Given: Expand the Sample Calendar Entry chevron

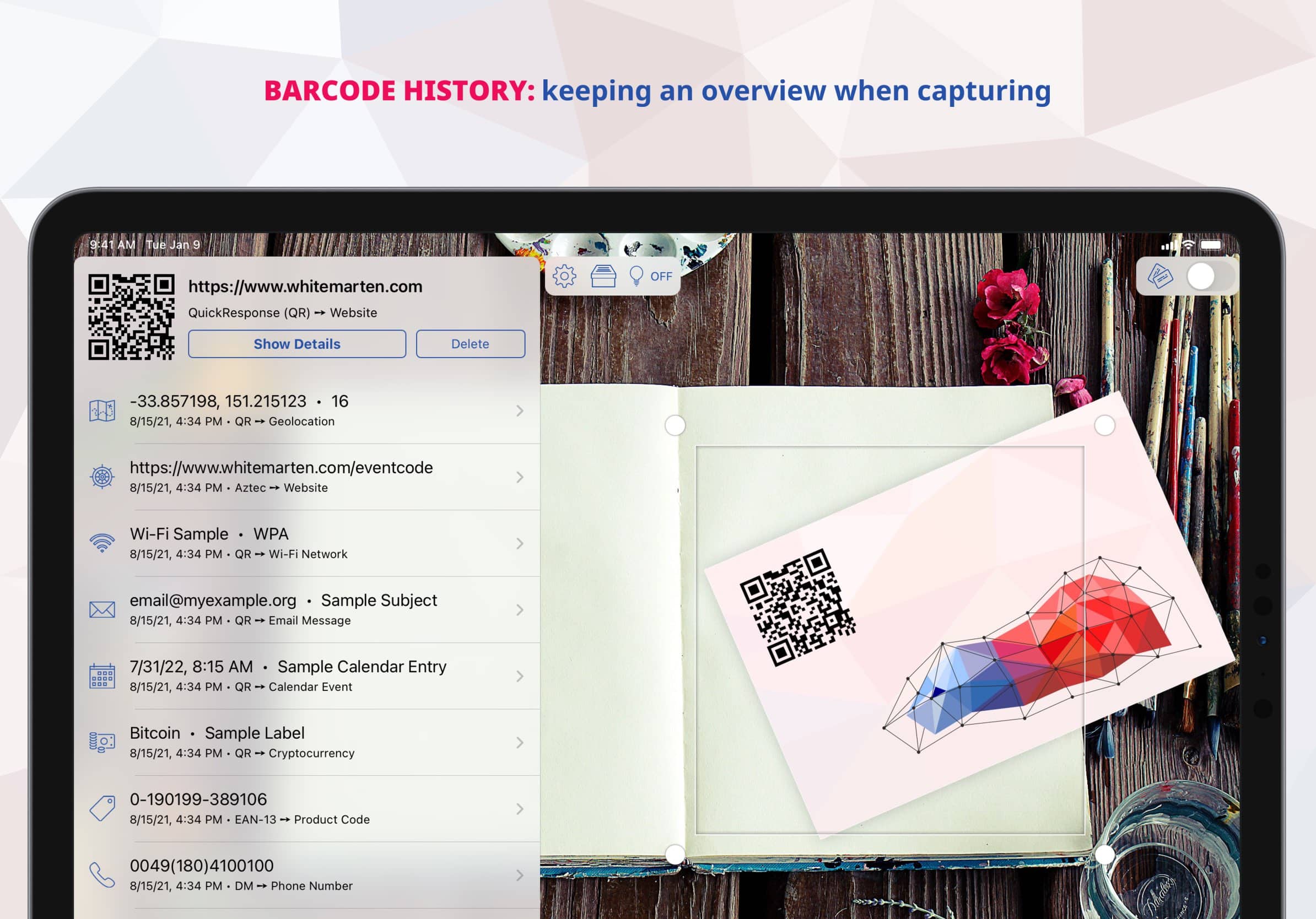Looking at the screenshot, I should [520, 677].
